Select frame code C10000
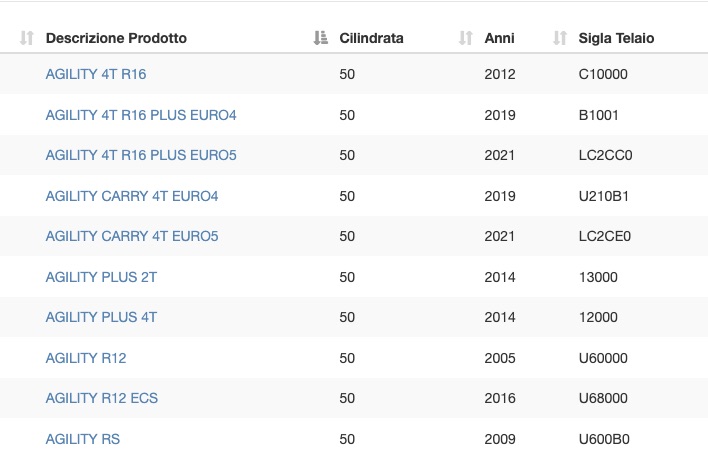Viewport: 708px width, 465px height. [x=603, y=74]
